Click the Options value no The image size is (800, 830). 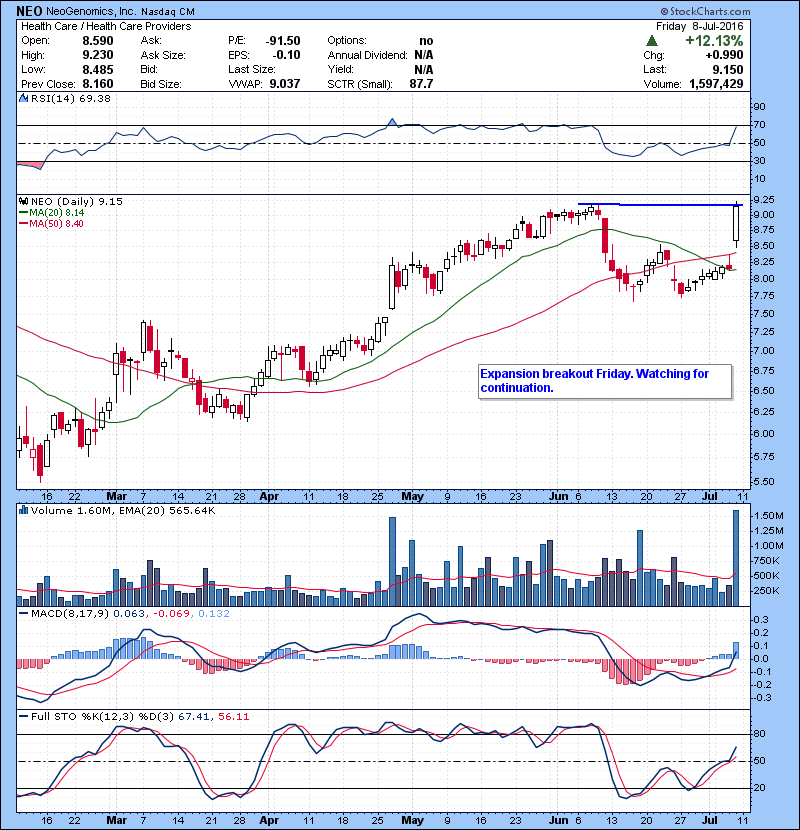coord(426,41)
